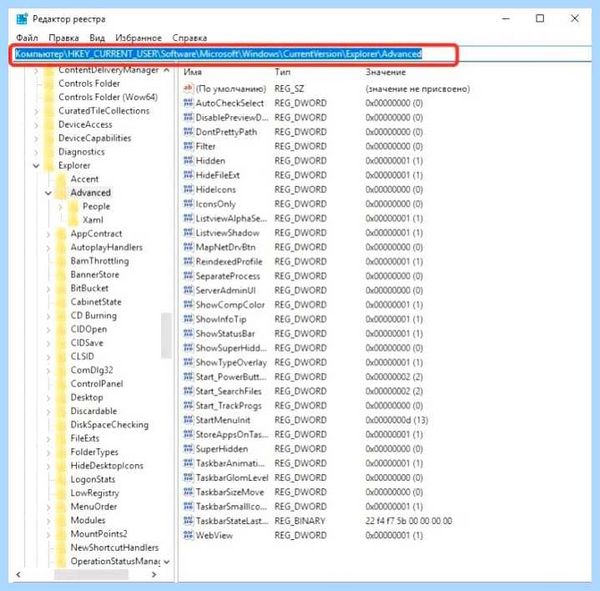The image size is (600, 591).
Task: Click the icon next to IconsOnly
Action: (188, 204)
